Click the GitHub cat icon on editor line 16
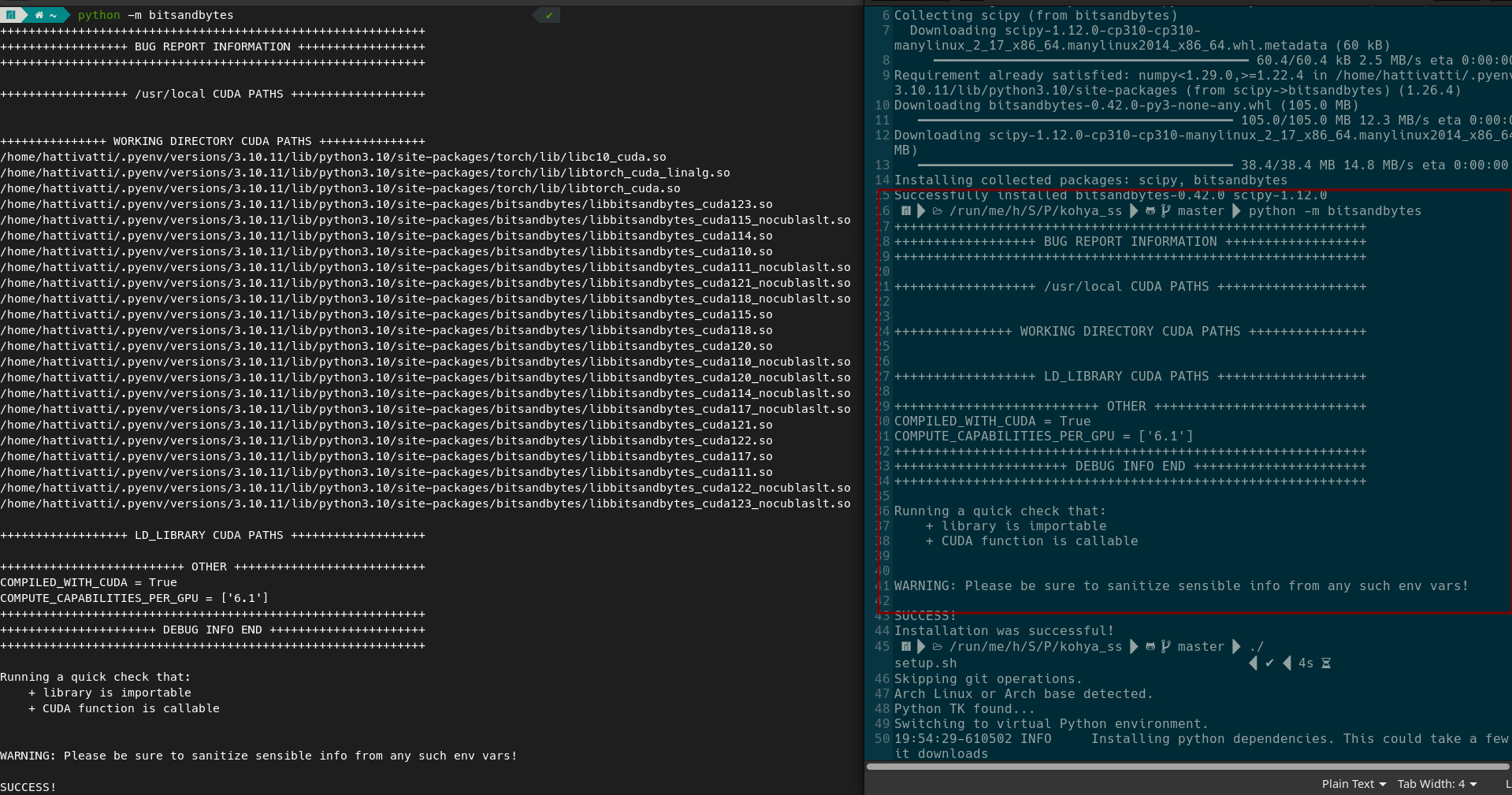The image size is (1512, 795). point(1150,211)
